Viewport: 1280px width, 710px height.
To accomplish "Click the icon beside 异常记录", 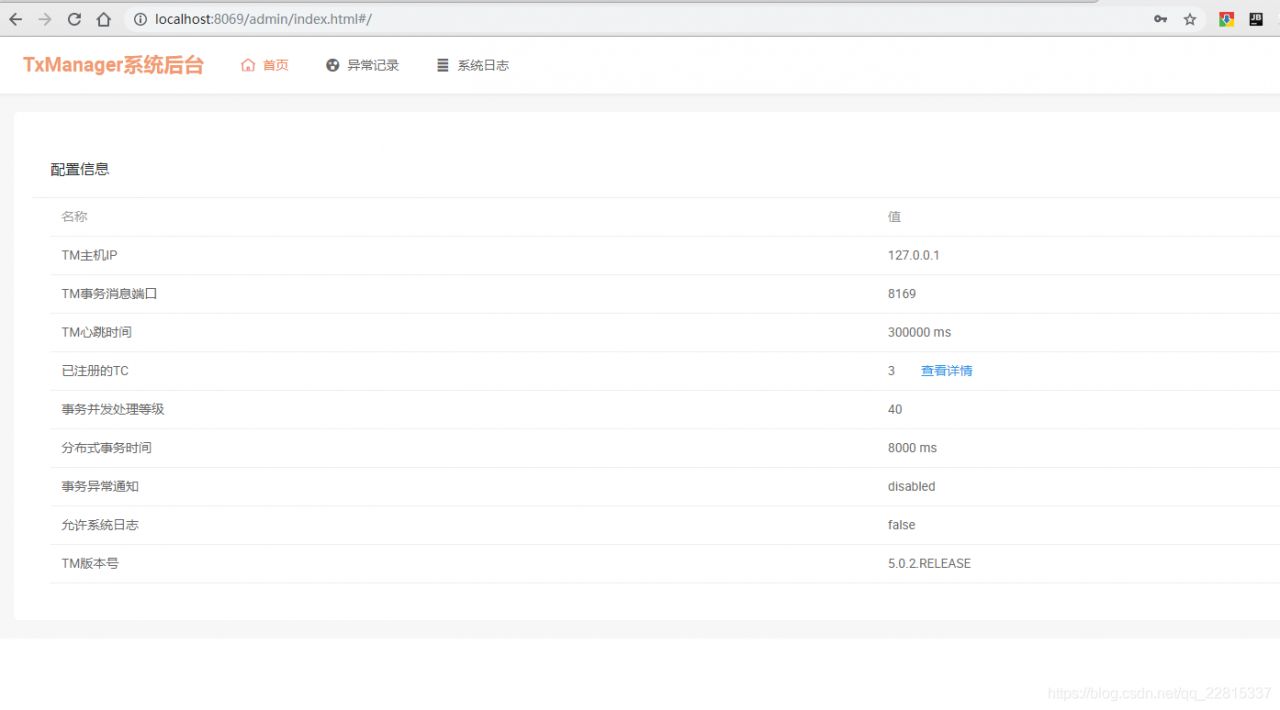I will [333, 65].
